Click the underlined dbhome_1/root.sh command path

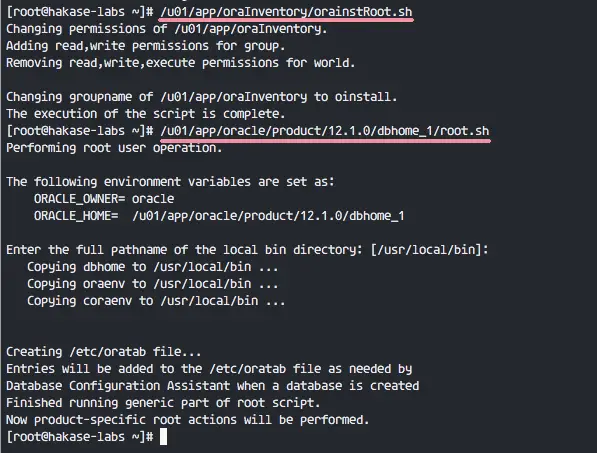click(x=325, y=131)
